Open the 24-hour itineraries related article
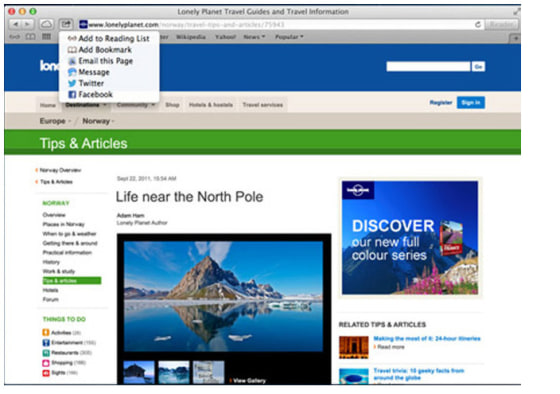The image size is (560, 394). [x=427, y=338]
